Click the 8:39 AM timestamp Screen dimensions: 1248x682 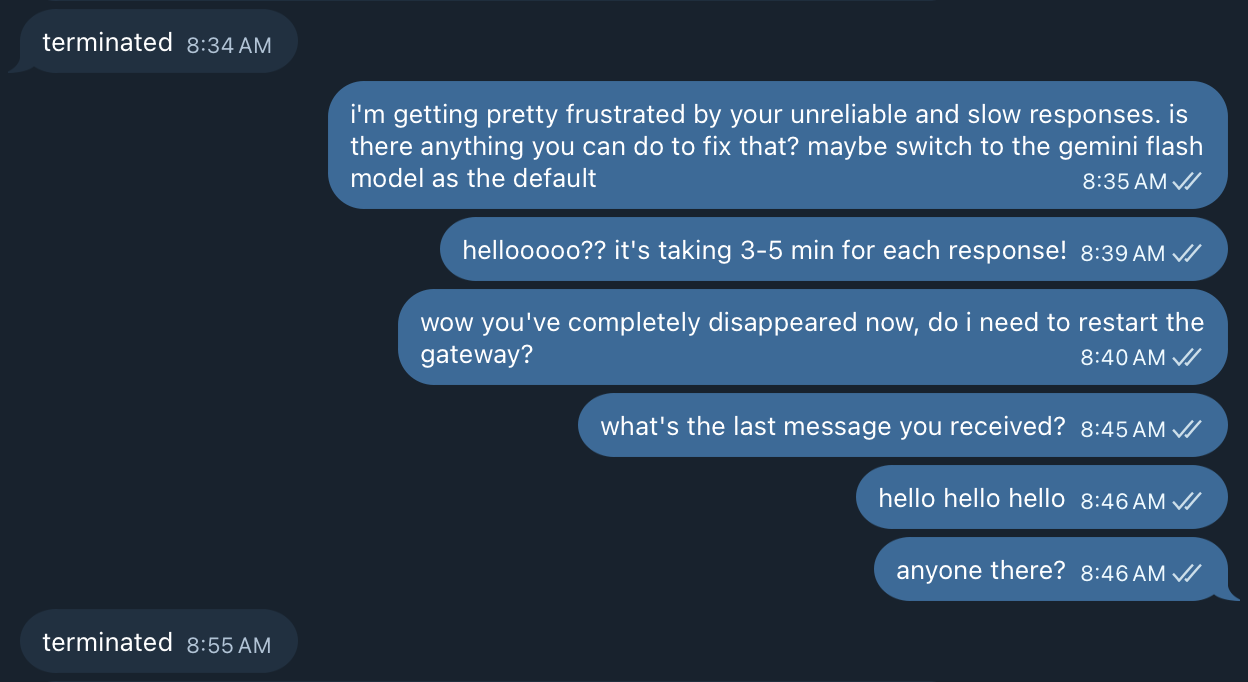[x=1123, y=253]
